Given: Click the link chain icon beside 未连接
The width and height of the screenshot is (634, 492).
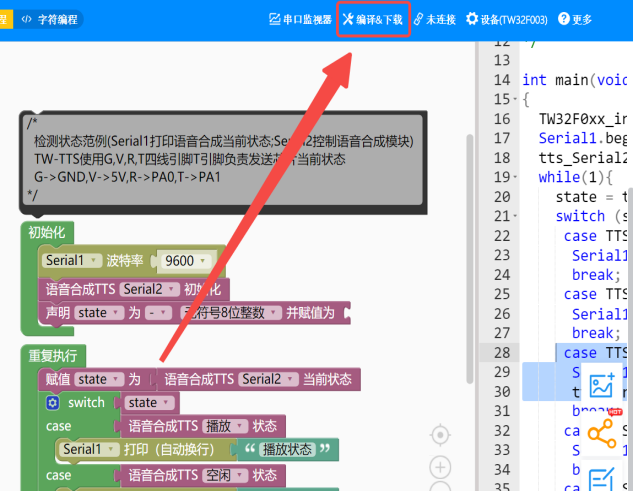Looking at the screenshot, I should coord(418,19).
